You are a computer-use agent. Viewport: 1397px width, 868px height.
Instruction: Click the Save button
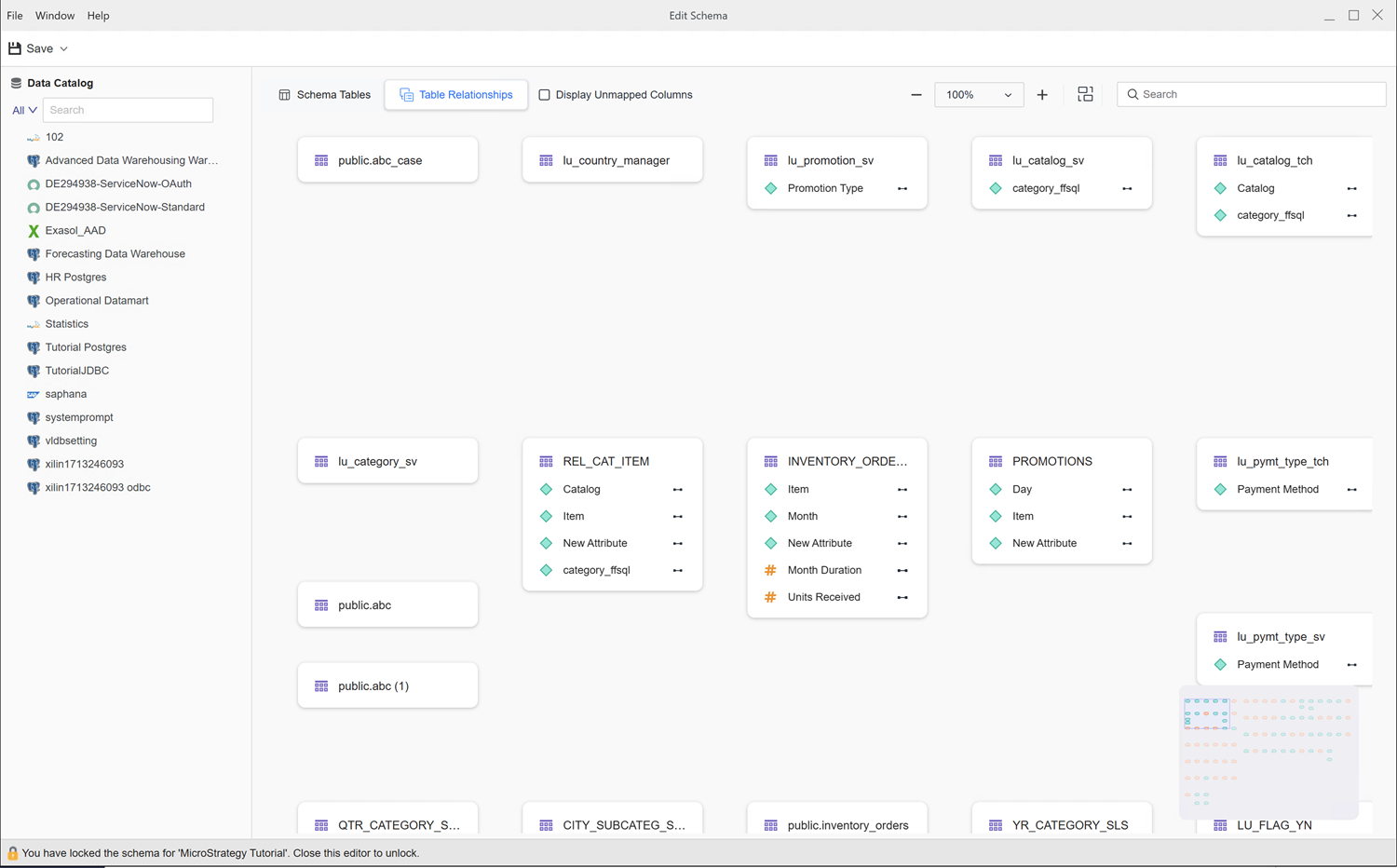point(31,49)
